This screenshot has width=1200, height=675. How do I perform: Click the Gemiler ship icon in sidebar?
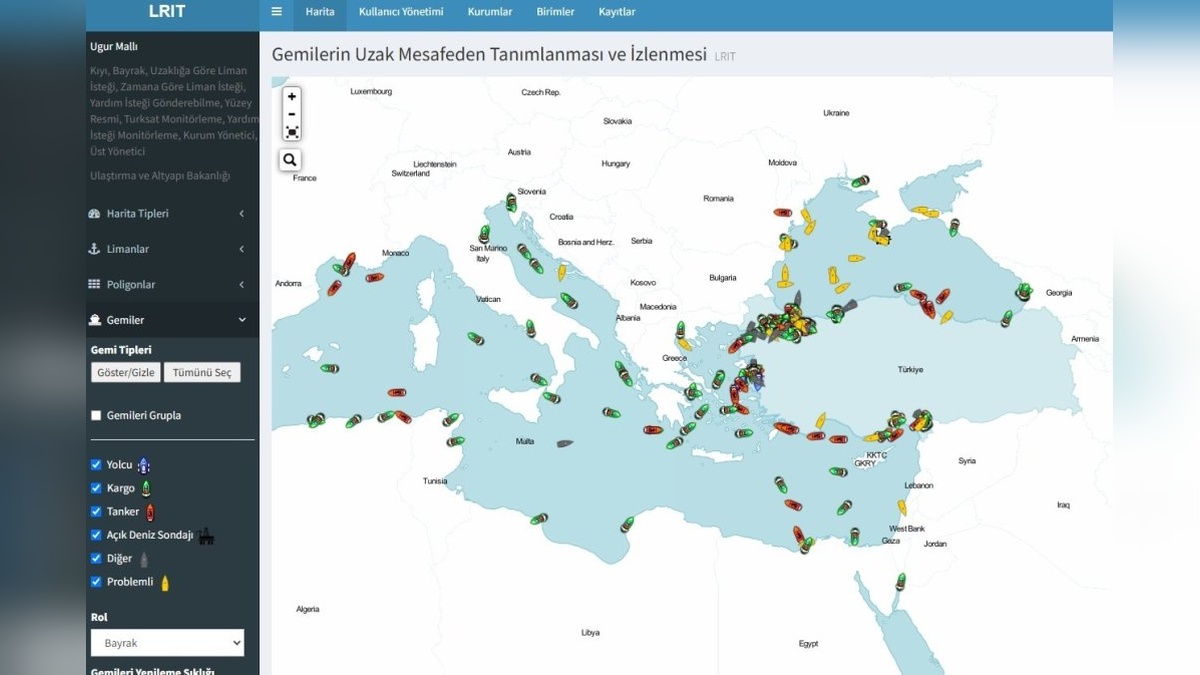95,320
